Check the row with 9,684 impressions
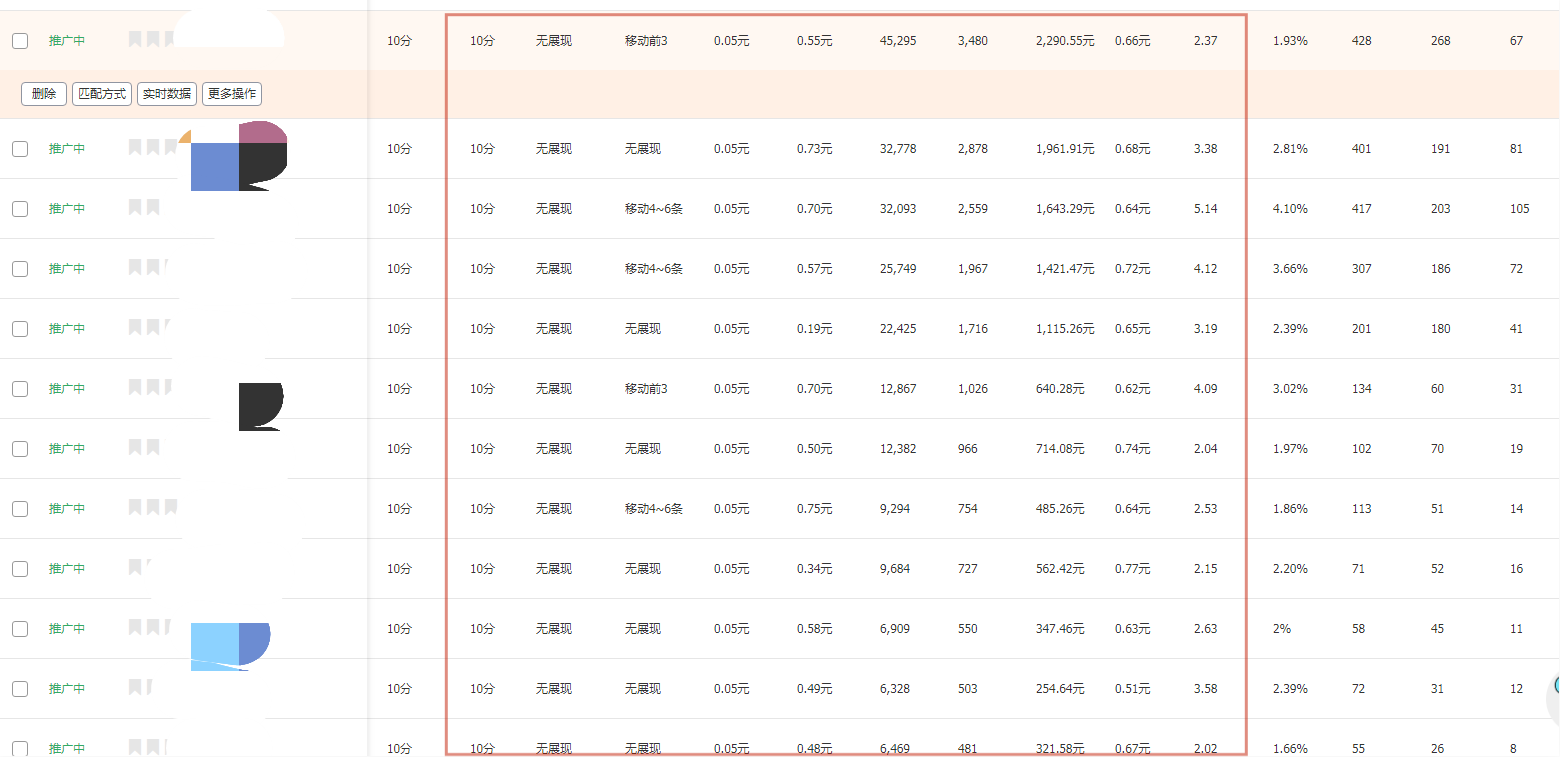Screen dimensions: 1560x757 coord(20,569)
